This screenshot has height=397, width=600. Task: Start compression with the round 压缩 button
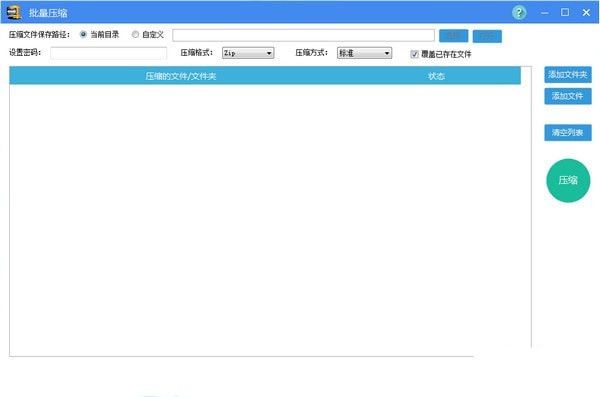point(568,180)
